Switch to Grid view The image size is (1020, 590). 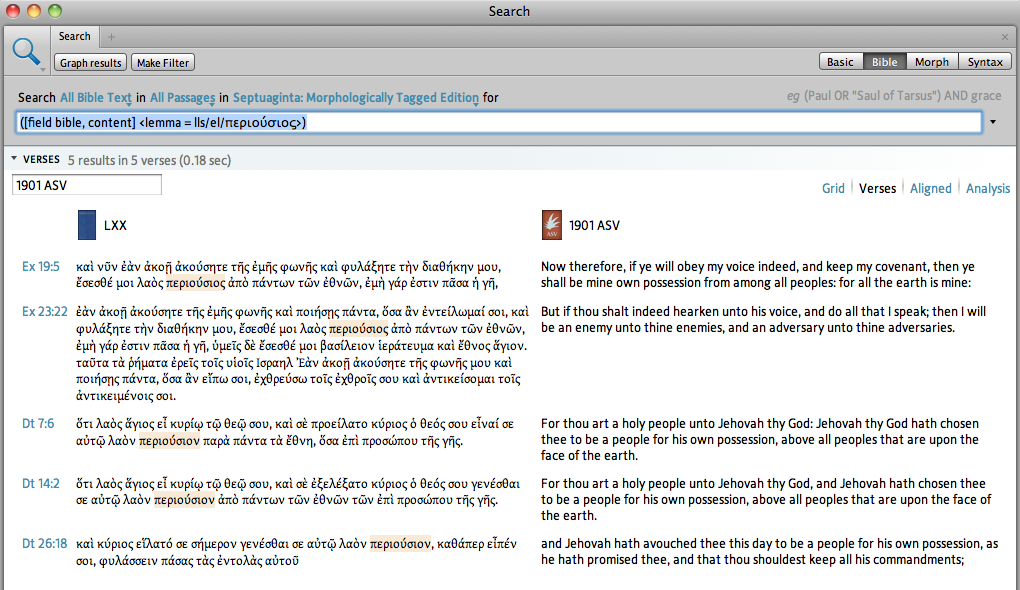click(x=833, y=188)
